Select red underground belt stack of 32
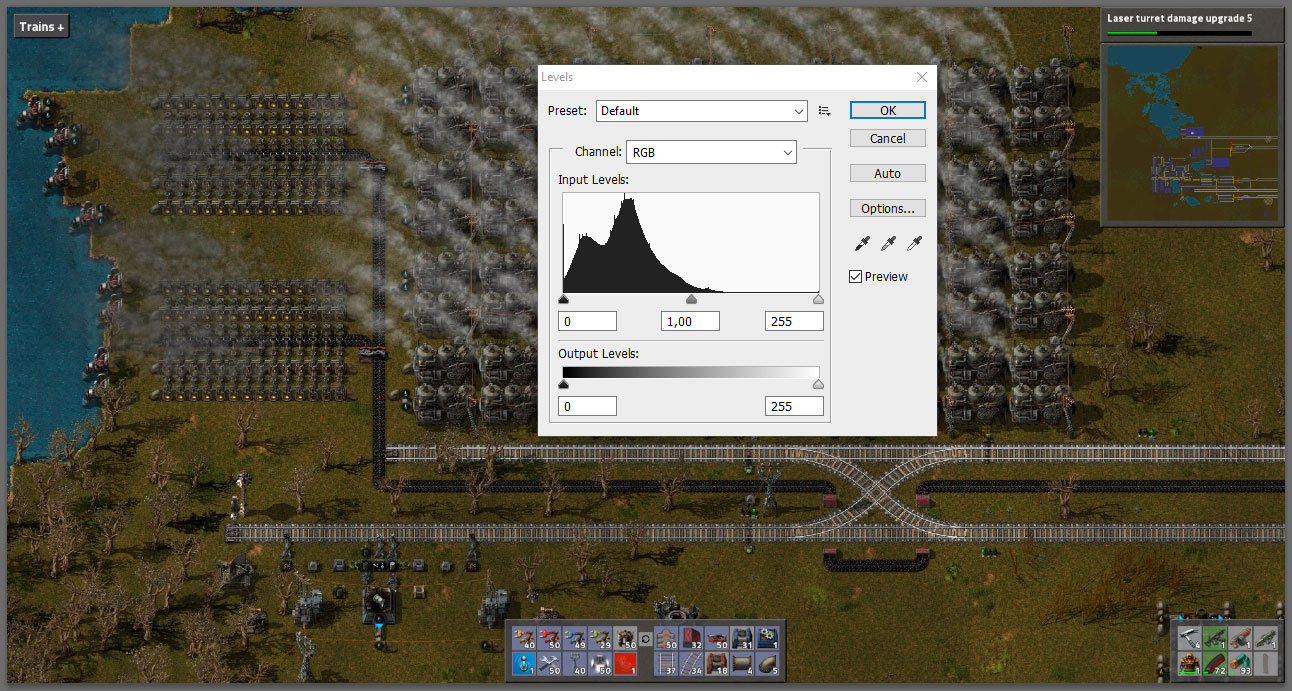 691,637
